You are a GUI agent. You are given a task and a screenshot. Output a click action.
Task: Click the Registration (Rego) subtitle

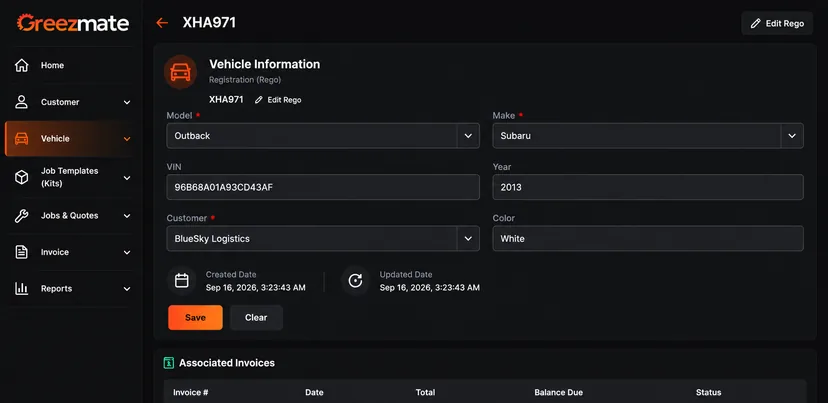point(245,80)
